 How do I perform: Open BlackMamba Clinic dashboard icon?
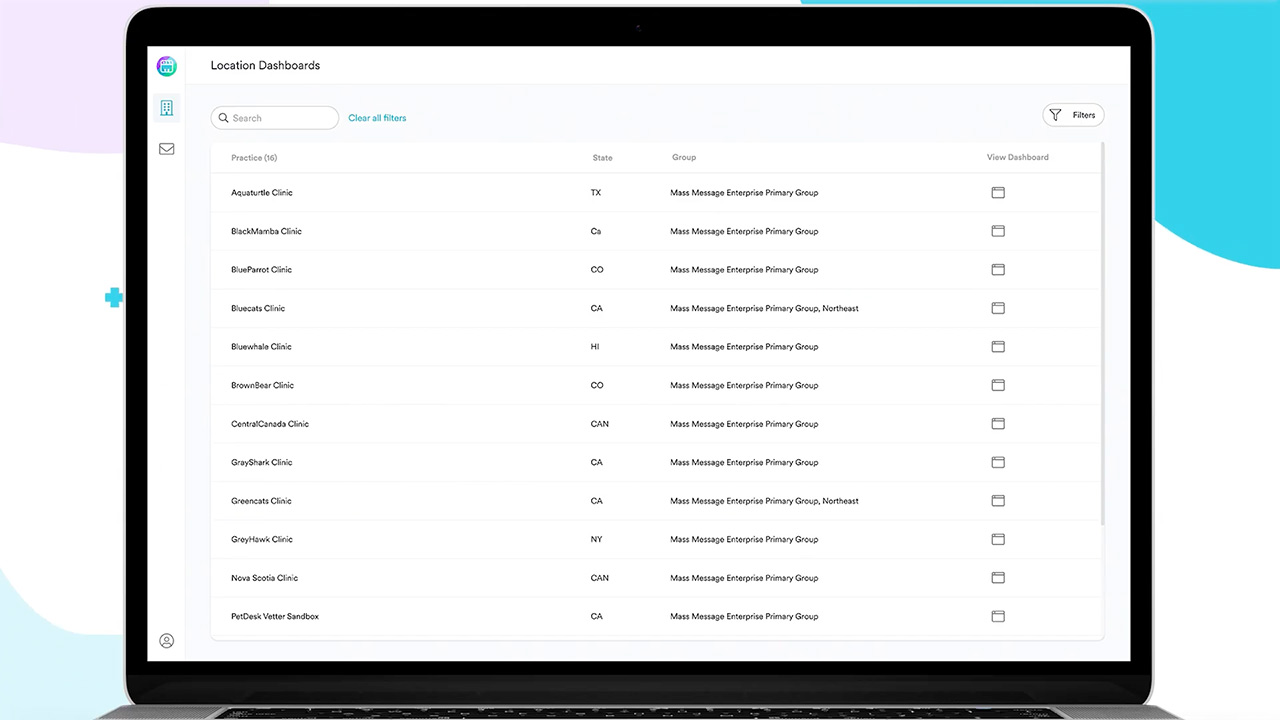pos(997,231)
